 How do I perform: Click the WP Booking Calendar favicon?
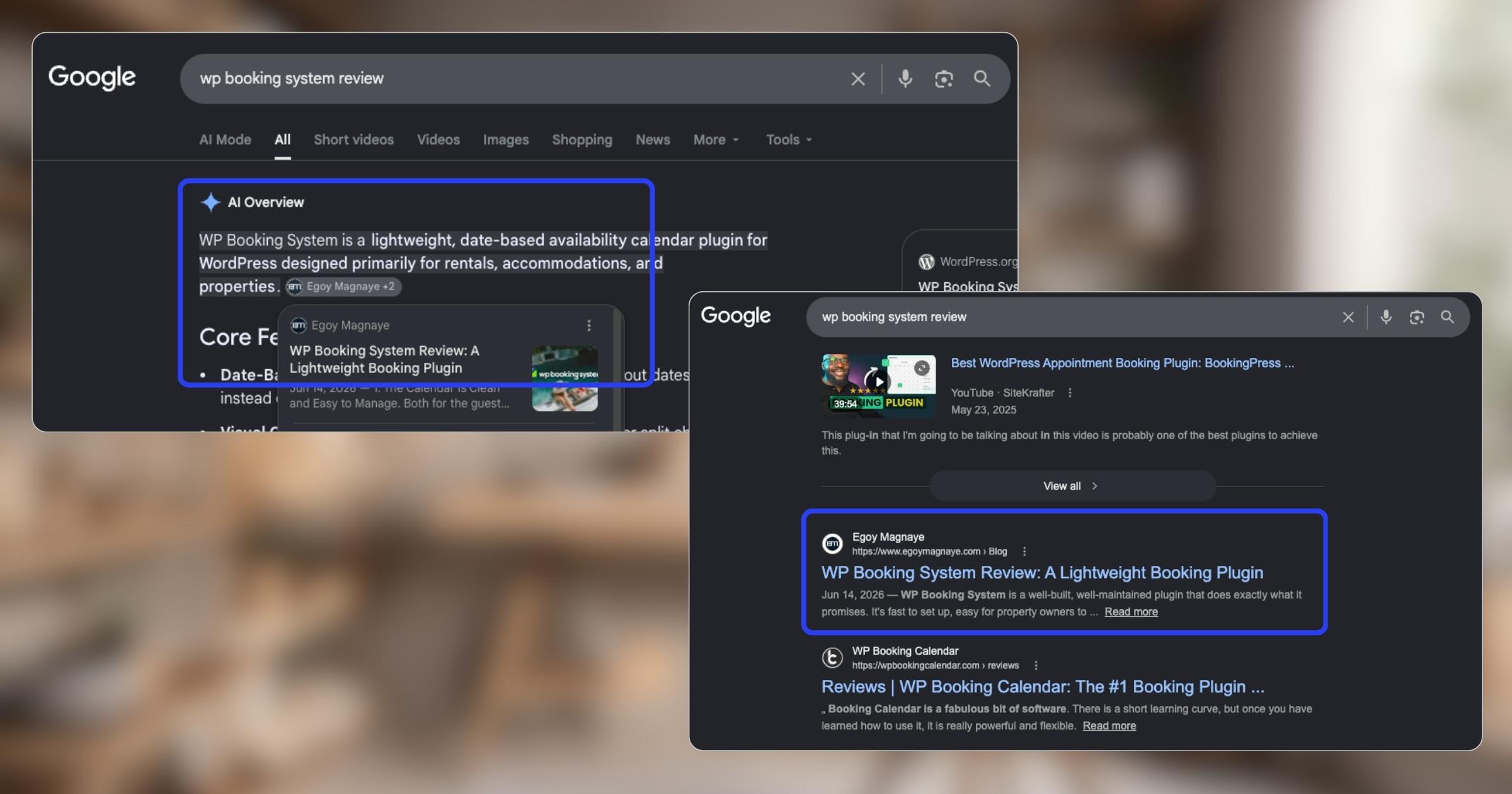click(x=832, y=657)
